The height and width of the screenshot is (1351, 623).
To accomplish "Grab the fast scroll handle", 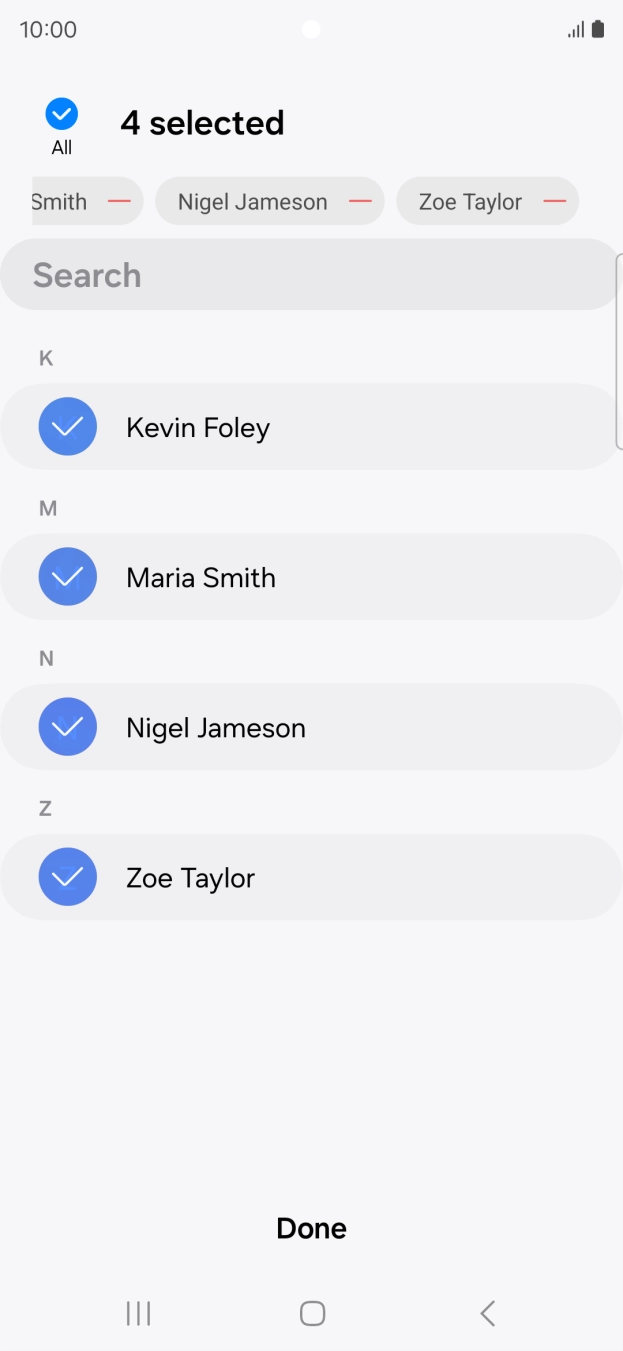I will point(619,350).
